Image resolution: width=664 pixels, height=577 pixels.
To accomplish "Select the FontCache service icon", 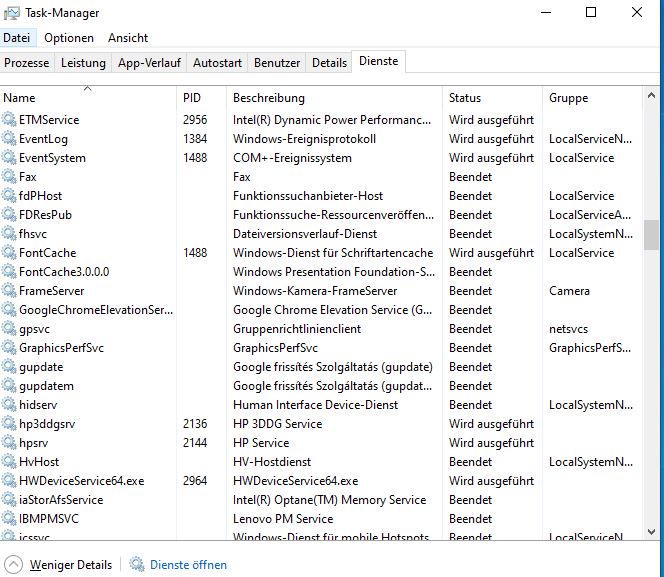I will coord(10,253).
